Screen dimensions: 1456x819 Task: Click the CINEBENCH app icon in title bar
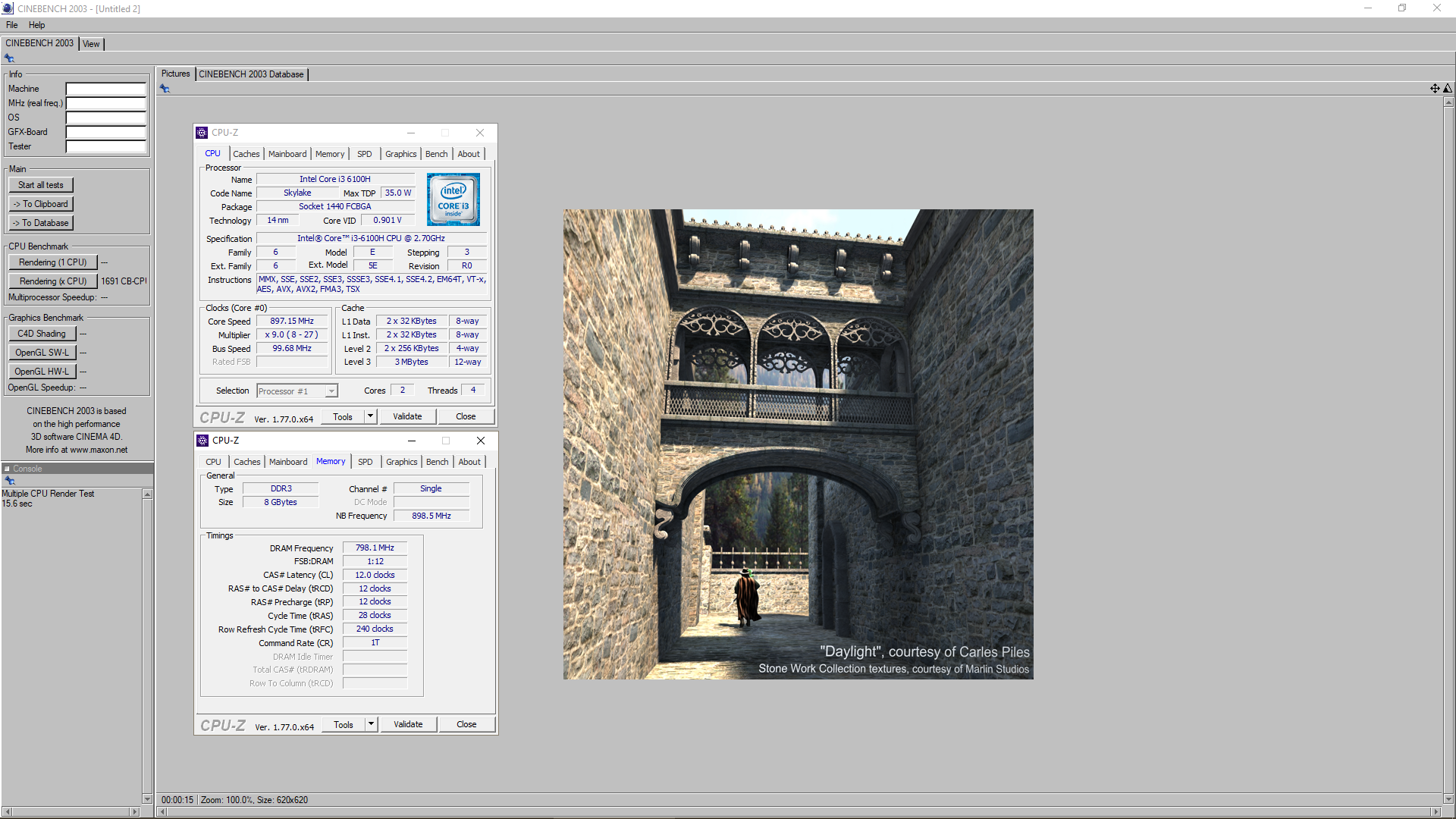(8, 8)
